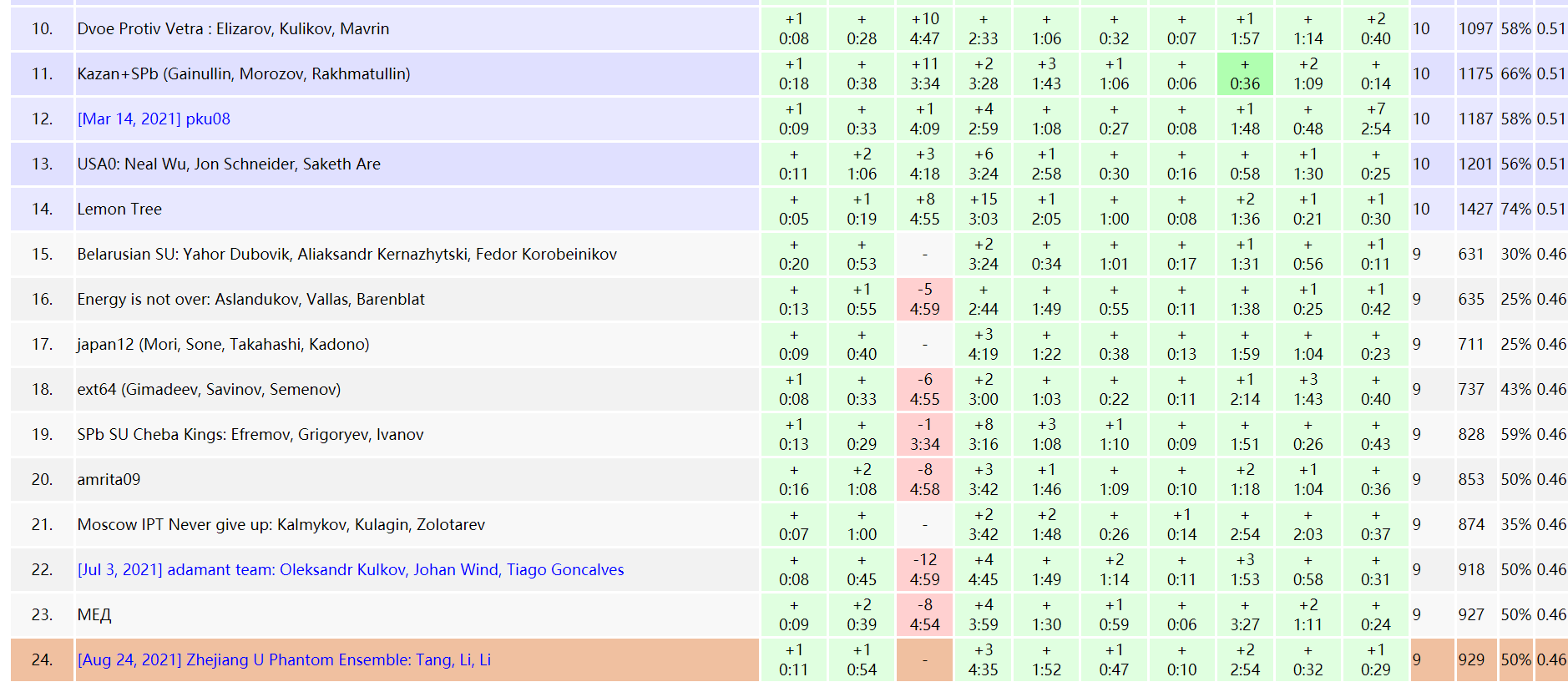Click the red -1 3:34 cell

[x=924, y=434]
